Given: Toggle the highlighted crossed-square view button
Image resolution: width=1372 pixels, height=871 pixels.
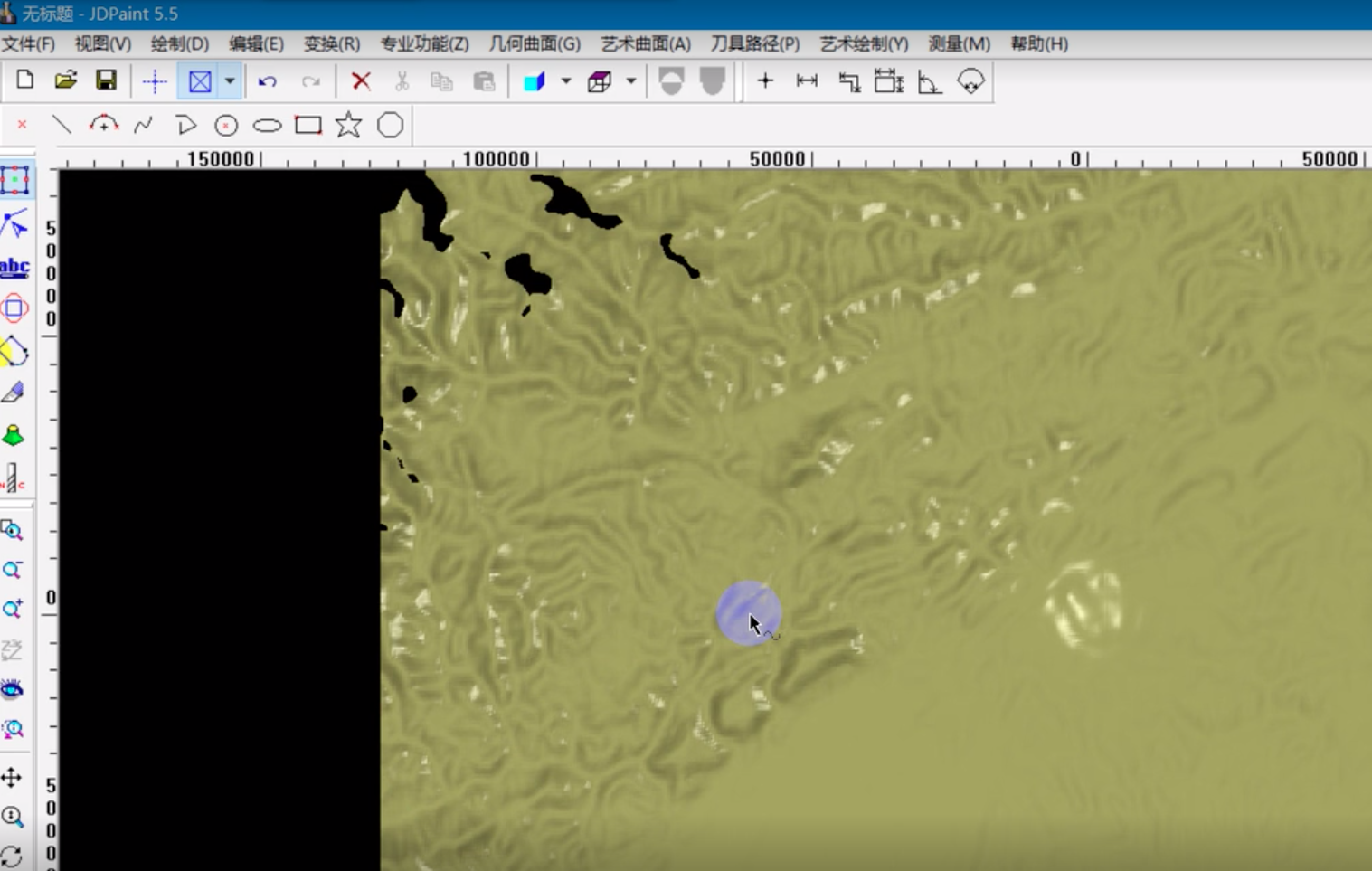Looking at the screenshot, I should point(200,81).
